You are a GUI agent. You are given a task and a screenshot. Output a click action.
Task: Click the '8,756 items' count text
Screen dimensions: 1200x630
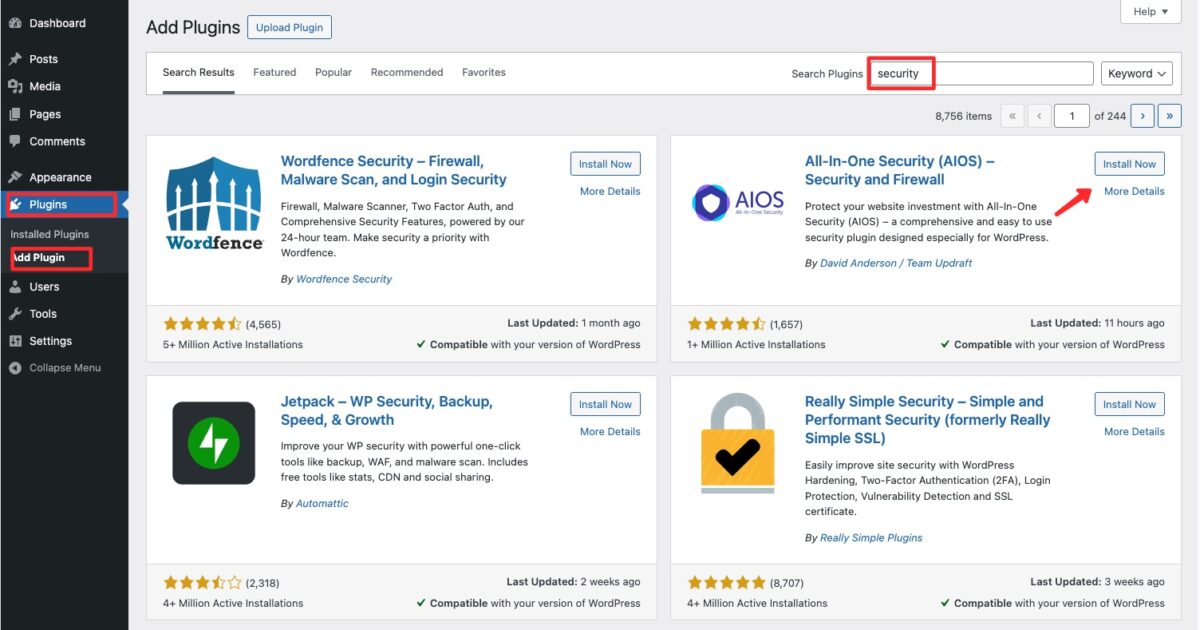pos(964,116)
